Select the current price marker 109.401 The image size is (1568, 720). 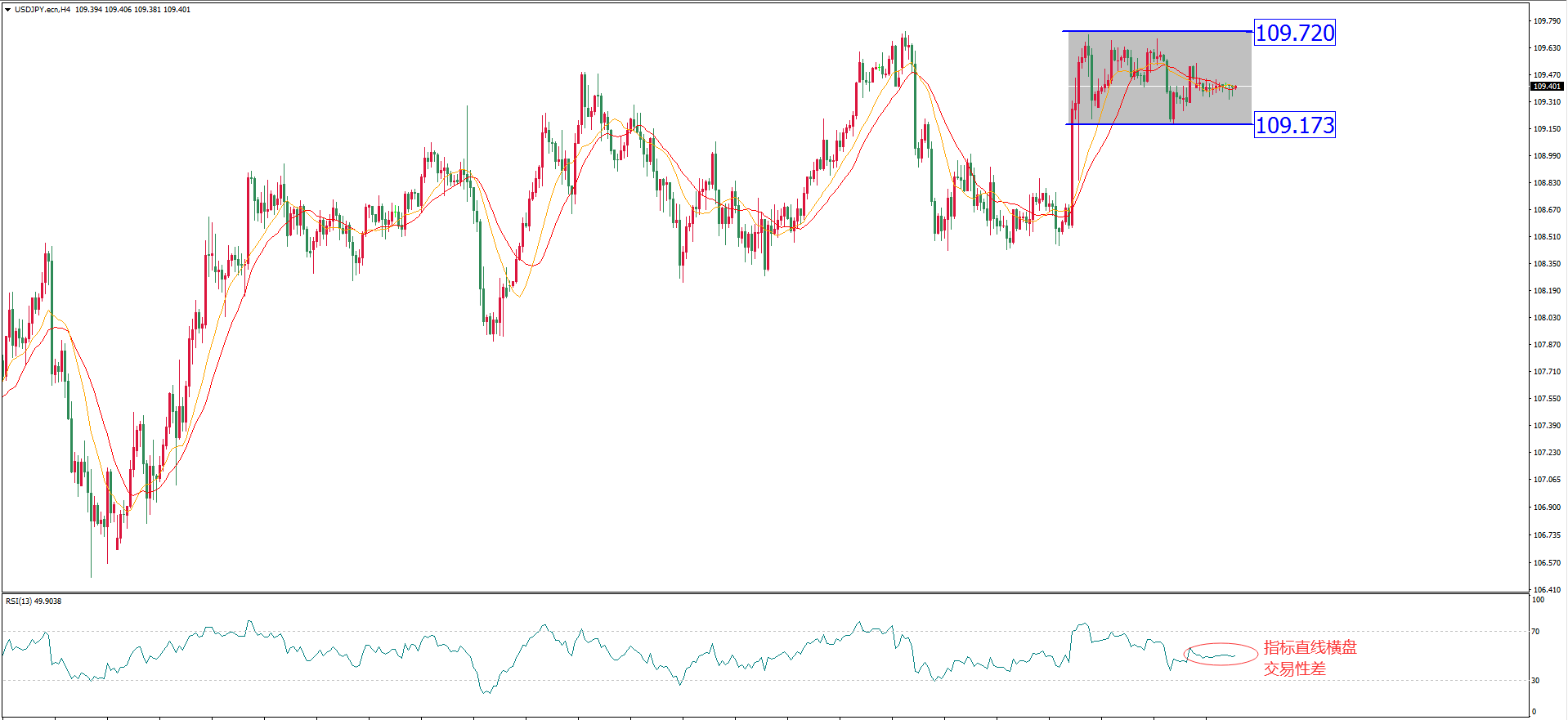[x=1546, y=87]
